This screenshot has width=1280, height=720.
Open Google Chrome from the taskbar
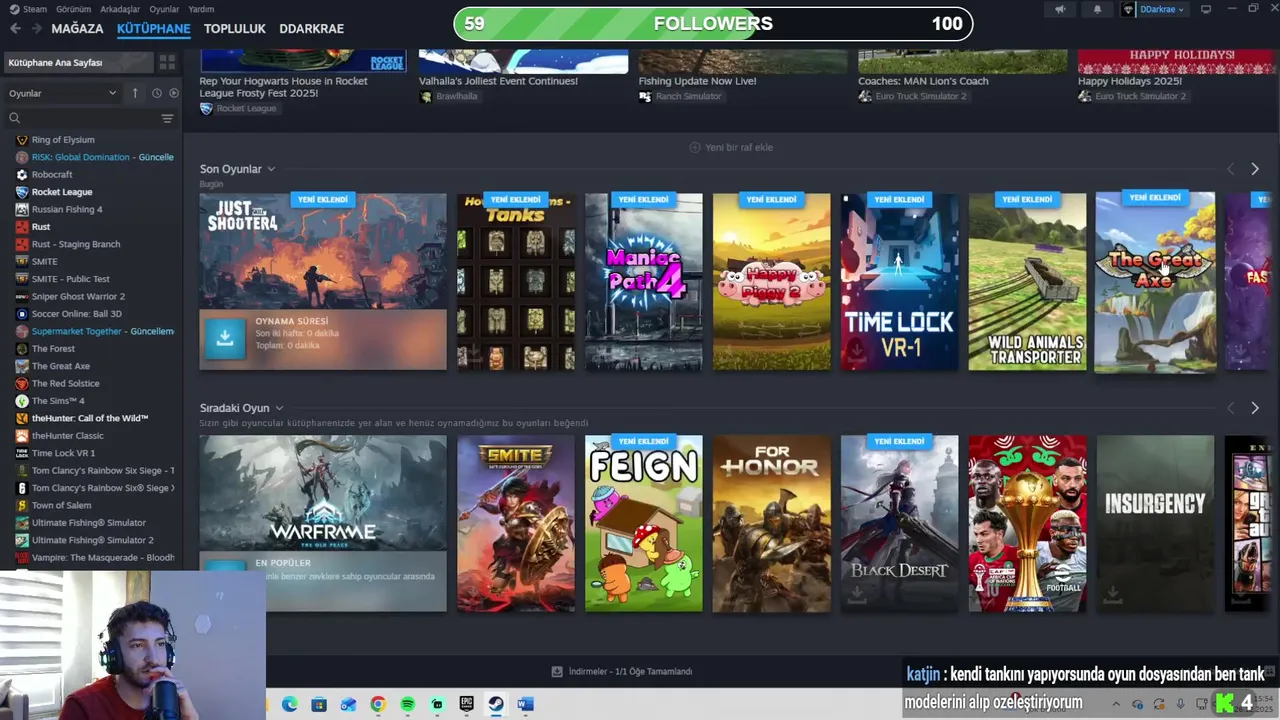click(x=378, y=704)
